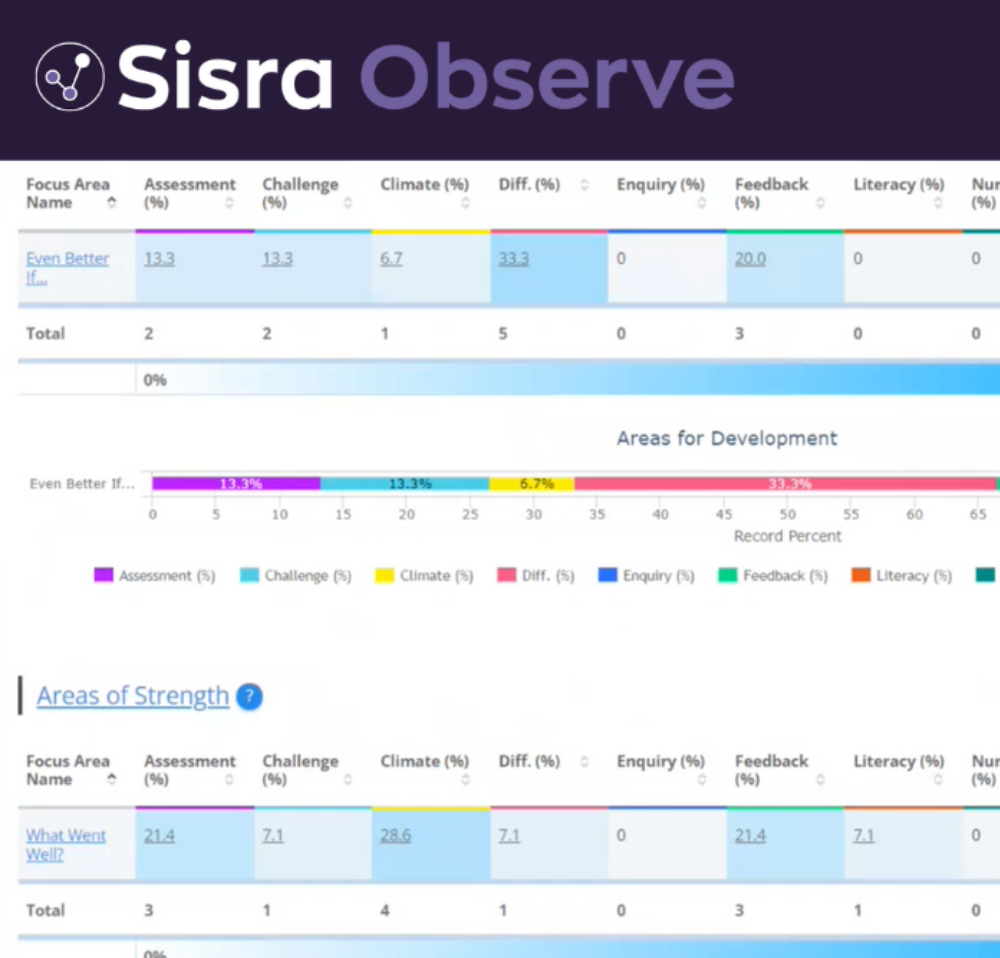Click the Areas of Strength help icon
Image resolution: width=1000 pixels, height=958 pixels.
250,697
